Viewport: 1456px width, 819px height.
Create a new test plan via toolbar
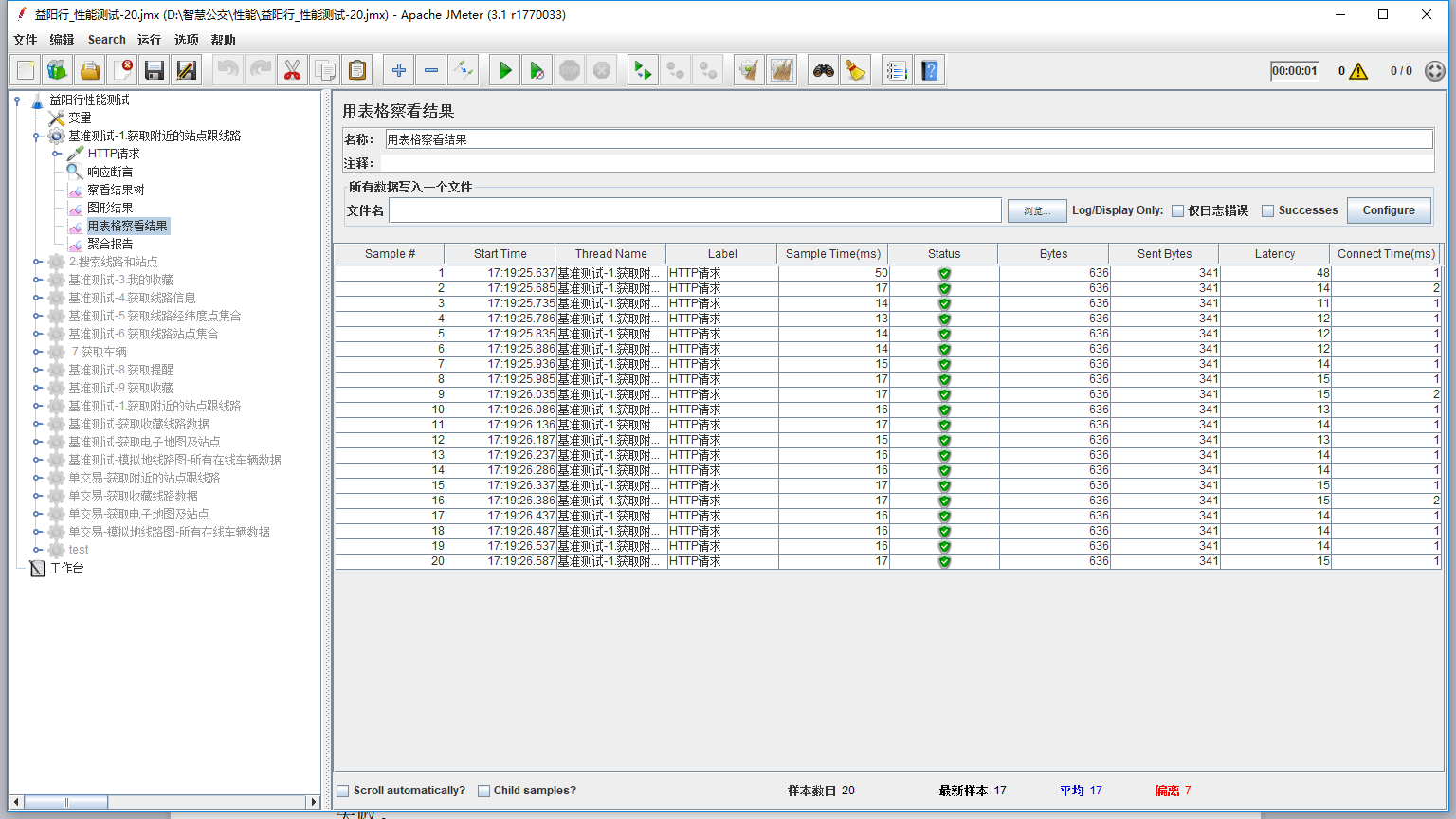pyautogui.click(x=26, y=70)
